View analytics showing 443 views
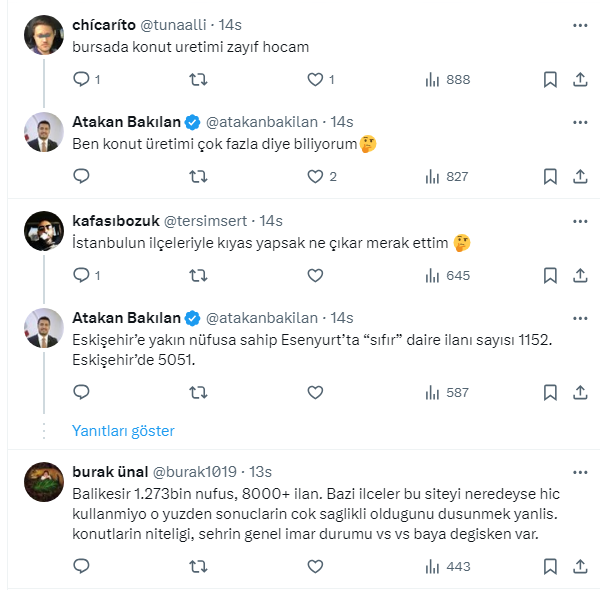The width and height of the screenshot is (600, 590). tap(446, 567)
